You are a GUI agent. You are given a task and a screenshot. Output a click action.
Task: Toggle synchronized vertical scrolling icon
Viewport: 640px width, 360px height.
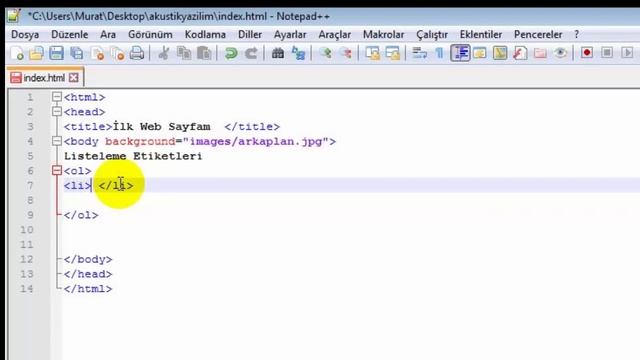372,53
